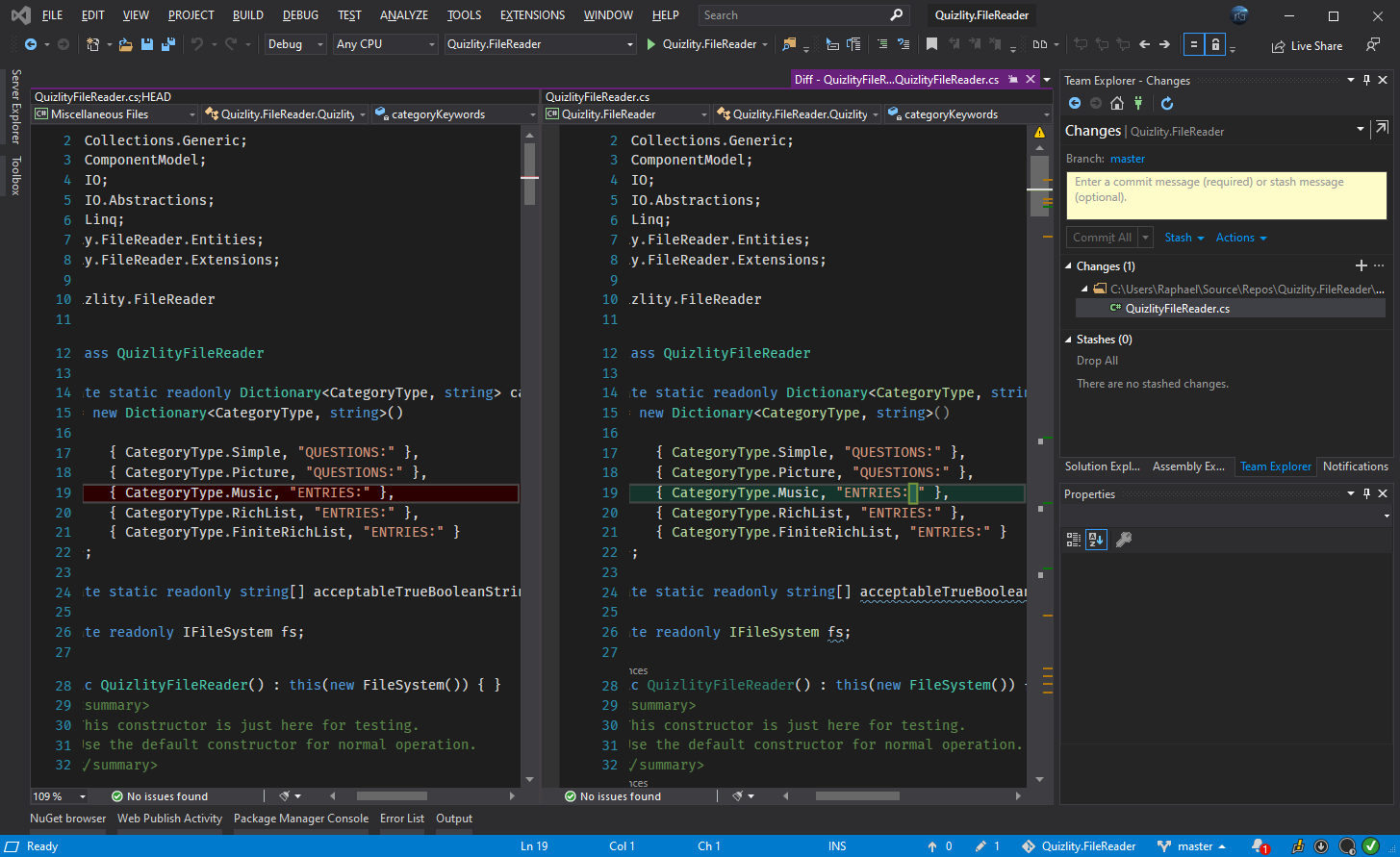Open the BUILD menu
The width and height of the screenshot is (1400, 857).
tap(248, 15)
